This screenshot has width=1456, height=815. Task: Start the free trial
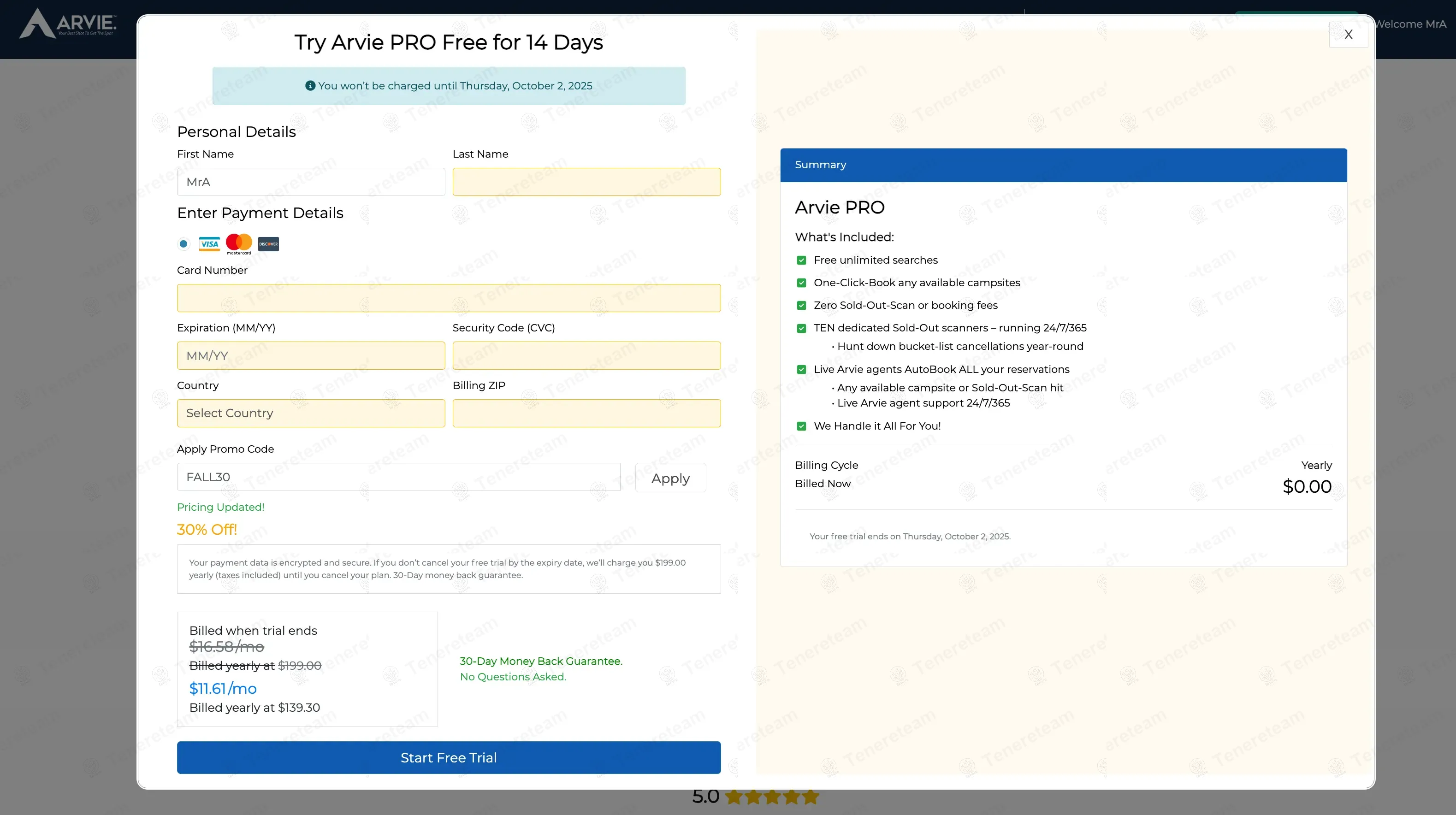(x=449, y=757)
